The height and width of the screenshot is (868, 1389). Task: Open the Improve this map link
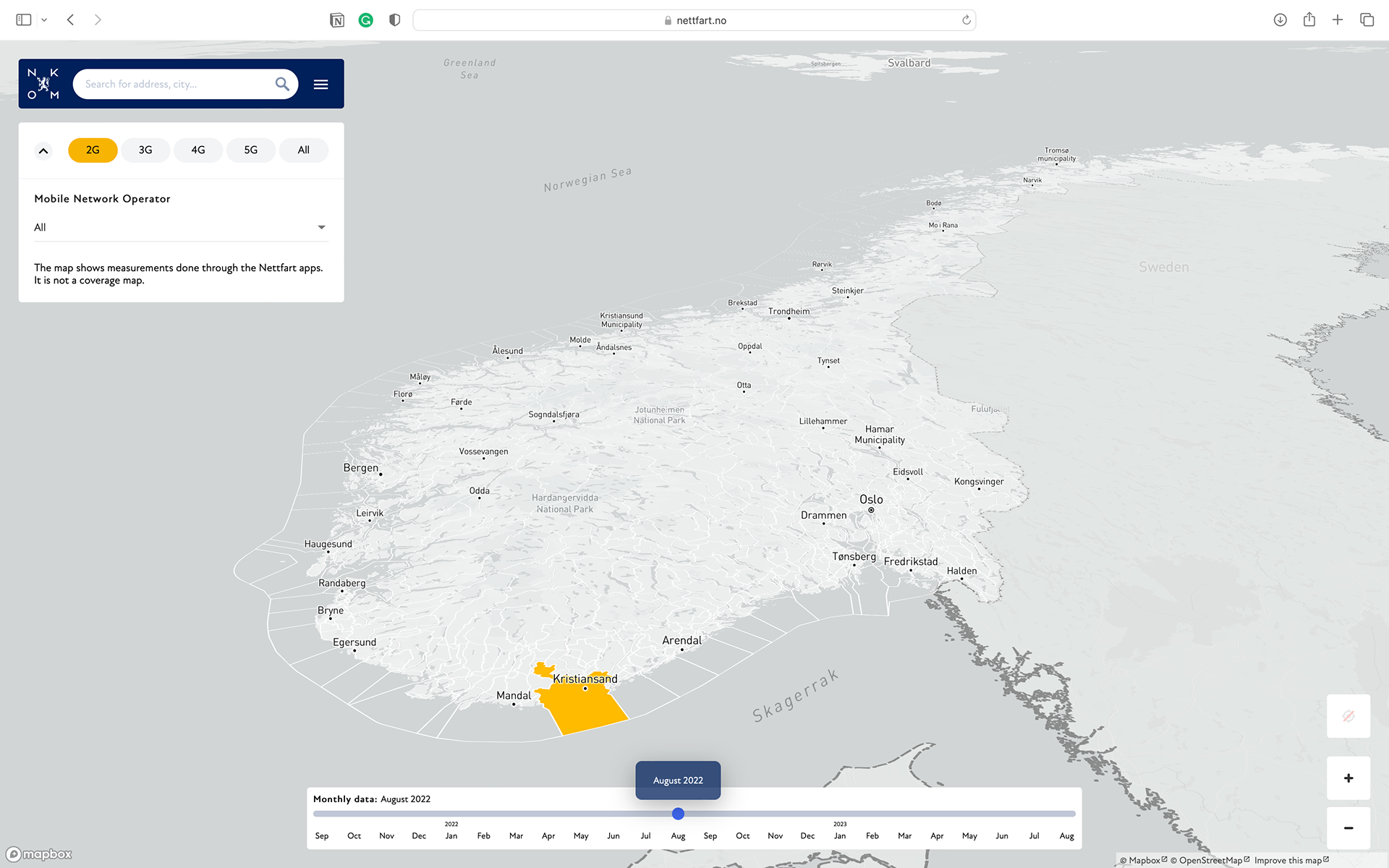point(1290,860)
